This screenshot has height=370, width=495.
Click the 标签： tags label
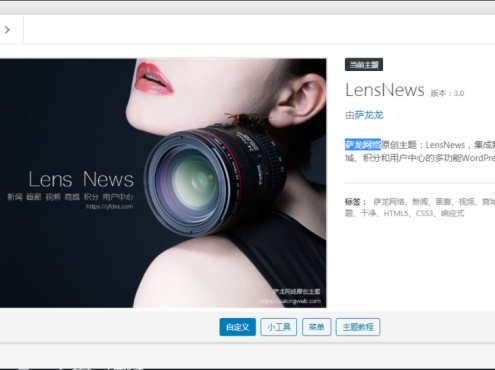click(355, 202)
